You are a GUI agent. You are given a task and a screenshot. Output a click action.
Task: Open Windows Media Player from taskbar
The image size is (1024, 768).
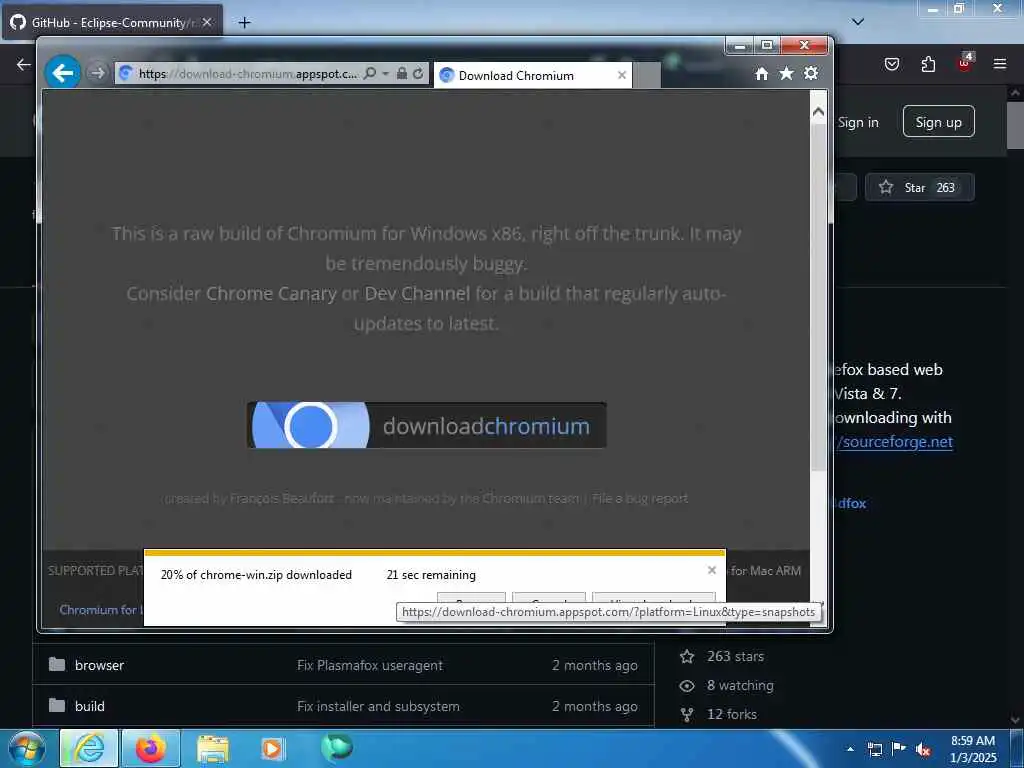tap(272, 748)
